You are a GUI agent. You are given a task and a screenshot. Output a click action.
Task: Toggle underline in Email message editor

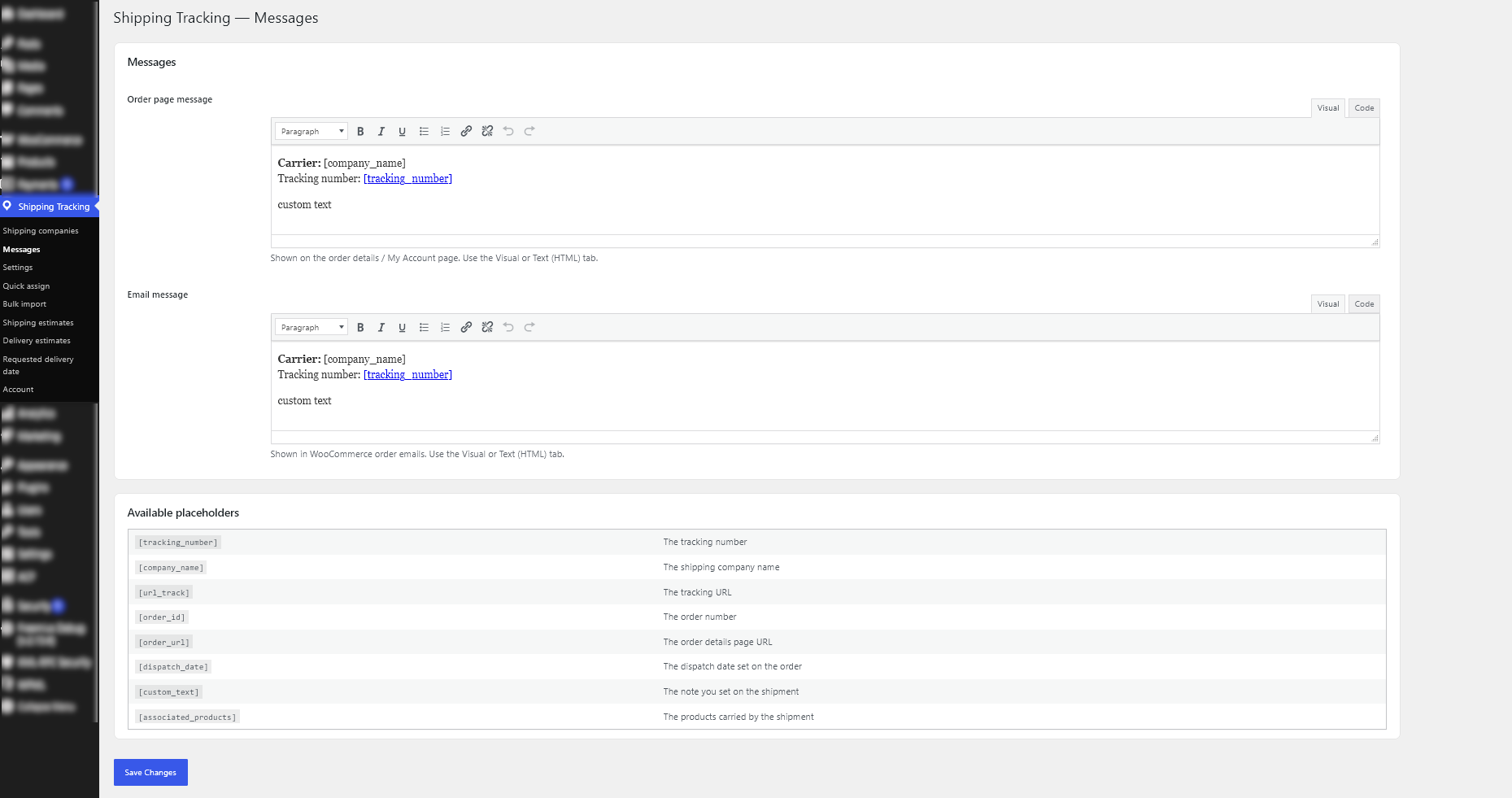(403, 327)
